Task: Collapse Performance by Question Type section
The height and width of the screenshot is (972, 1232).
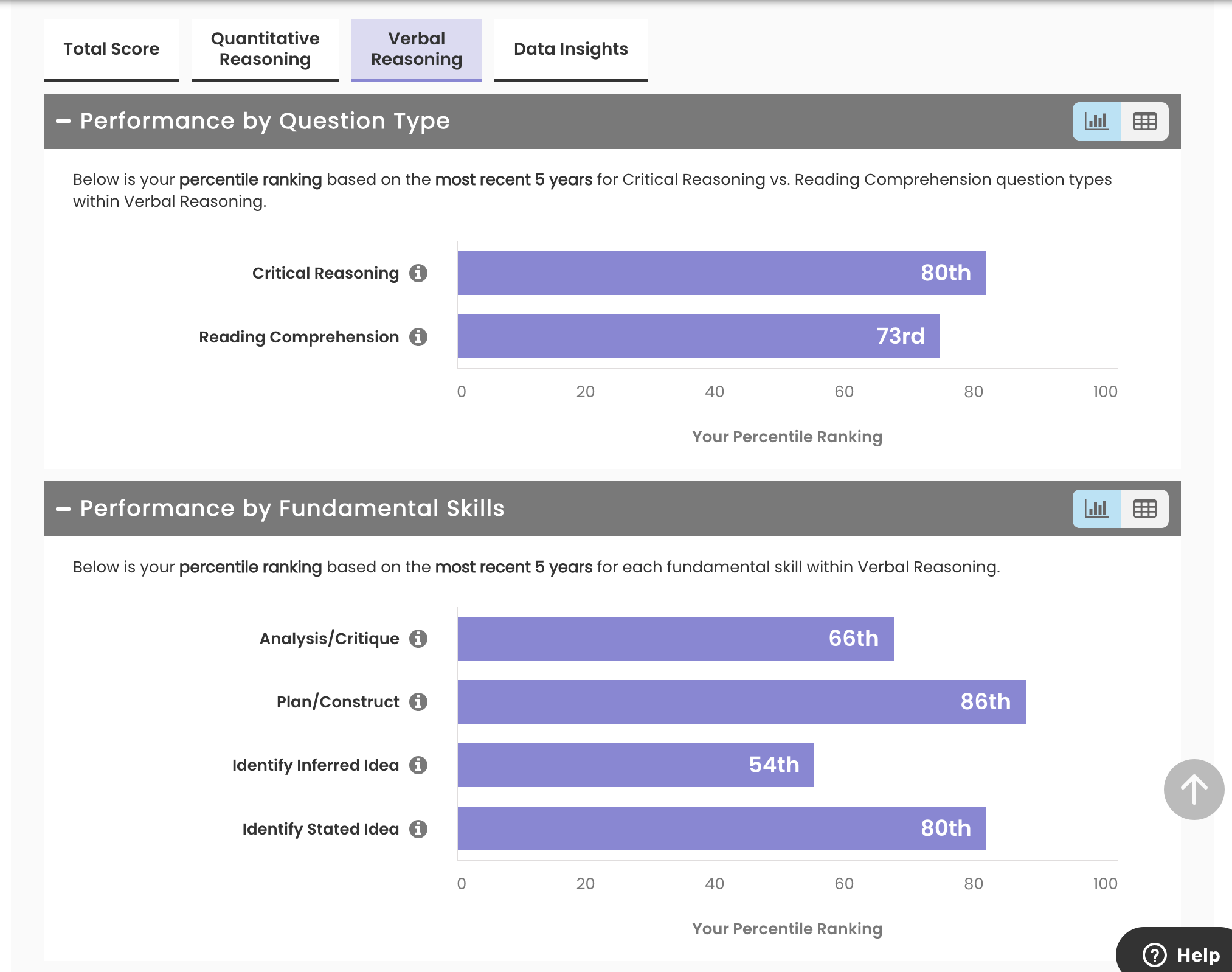Action: (63, 122)
